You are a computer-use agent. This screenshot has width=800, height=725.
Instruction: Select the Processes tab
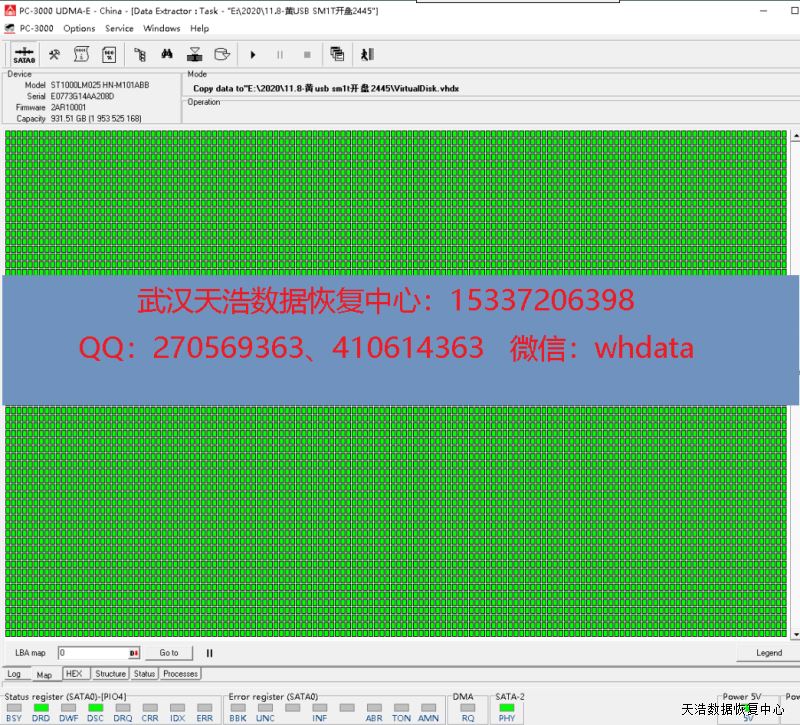180,674
